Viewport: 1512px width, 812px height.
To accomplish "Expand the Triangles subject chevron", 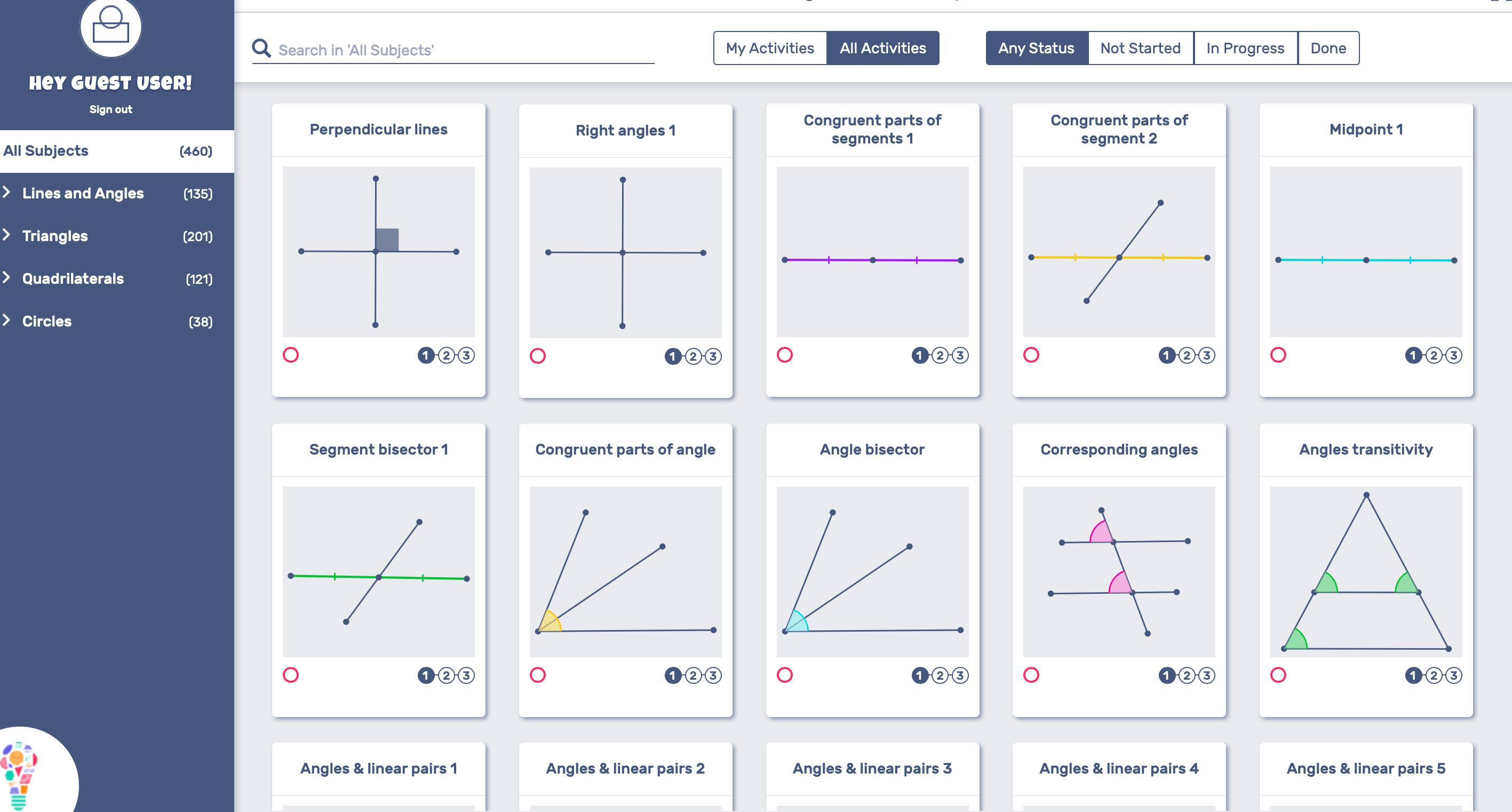I will 7,235.
